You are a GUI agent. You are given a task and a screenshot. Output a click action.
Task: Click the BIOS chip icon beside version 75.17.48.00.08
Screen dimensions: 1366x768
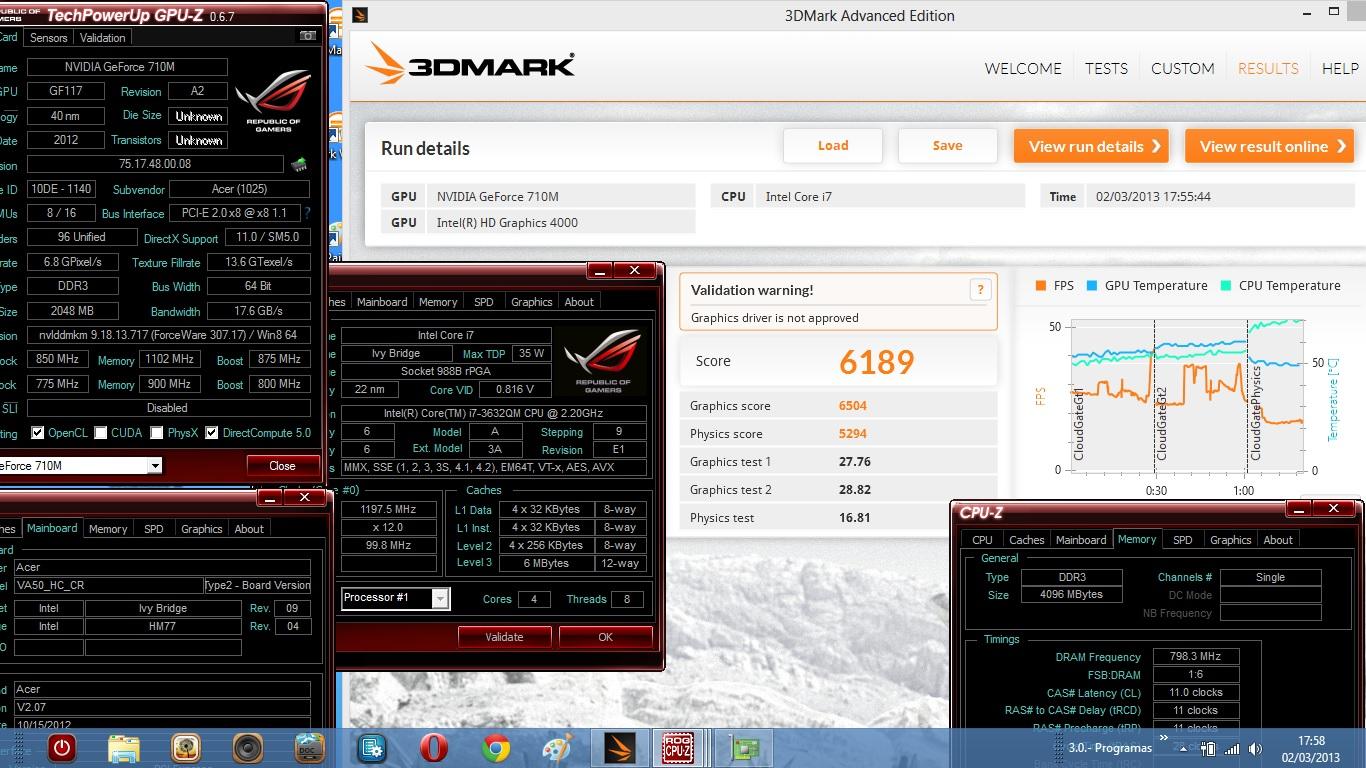pyautogui.click(x=299, y=164)
